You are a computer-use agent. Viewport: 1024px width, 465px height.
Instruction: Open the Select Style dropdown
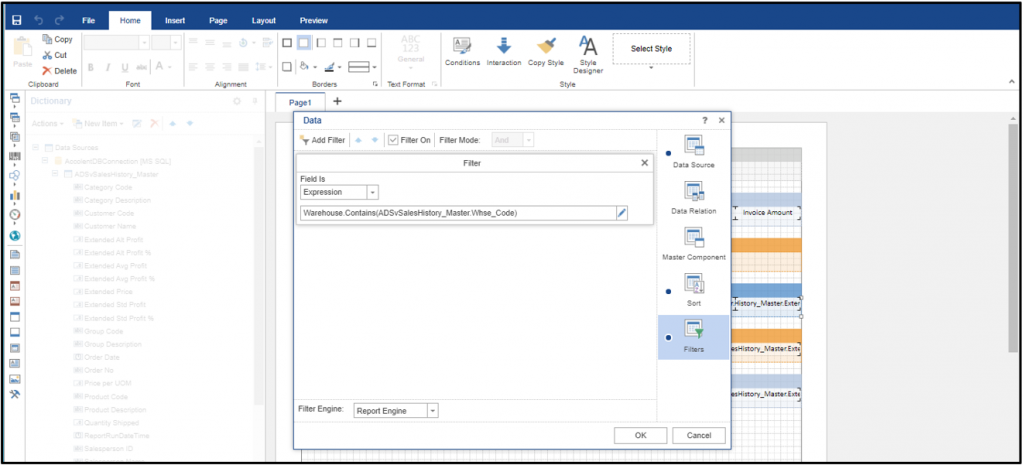coord(651,67)
